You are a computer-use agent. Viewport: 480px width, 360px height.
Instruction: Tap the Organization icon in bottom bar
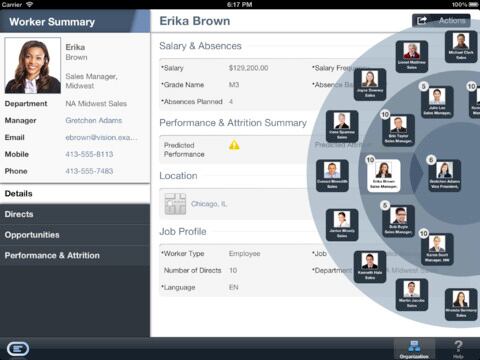click(x=414, y=349)
